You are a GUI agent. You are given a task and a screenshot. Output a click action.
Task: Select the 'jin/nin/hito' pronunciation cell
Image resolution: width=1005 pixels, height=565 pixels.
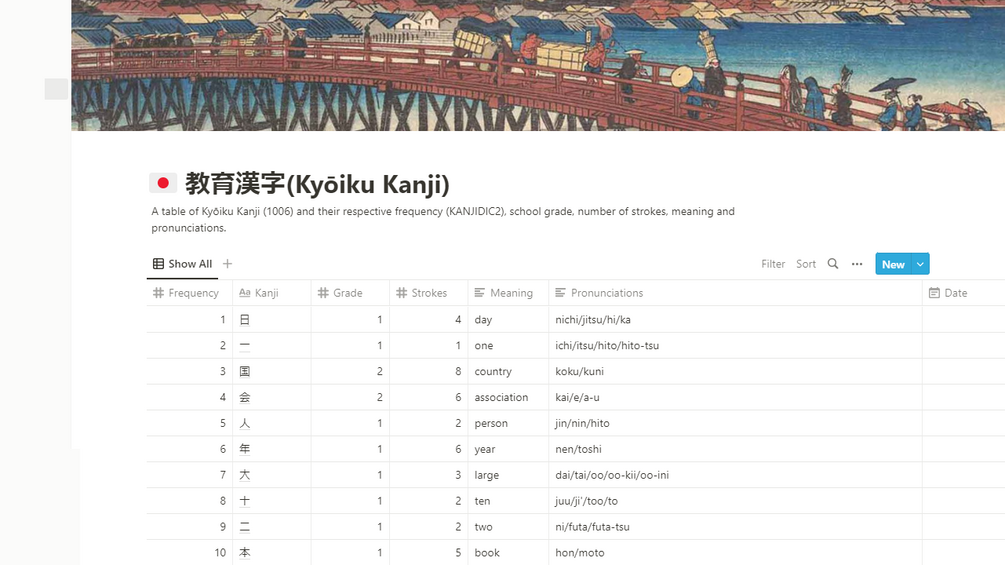[735, 423]
